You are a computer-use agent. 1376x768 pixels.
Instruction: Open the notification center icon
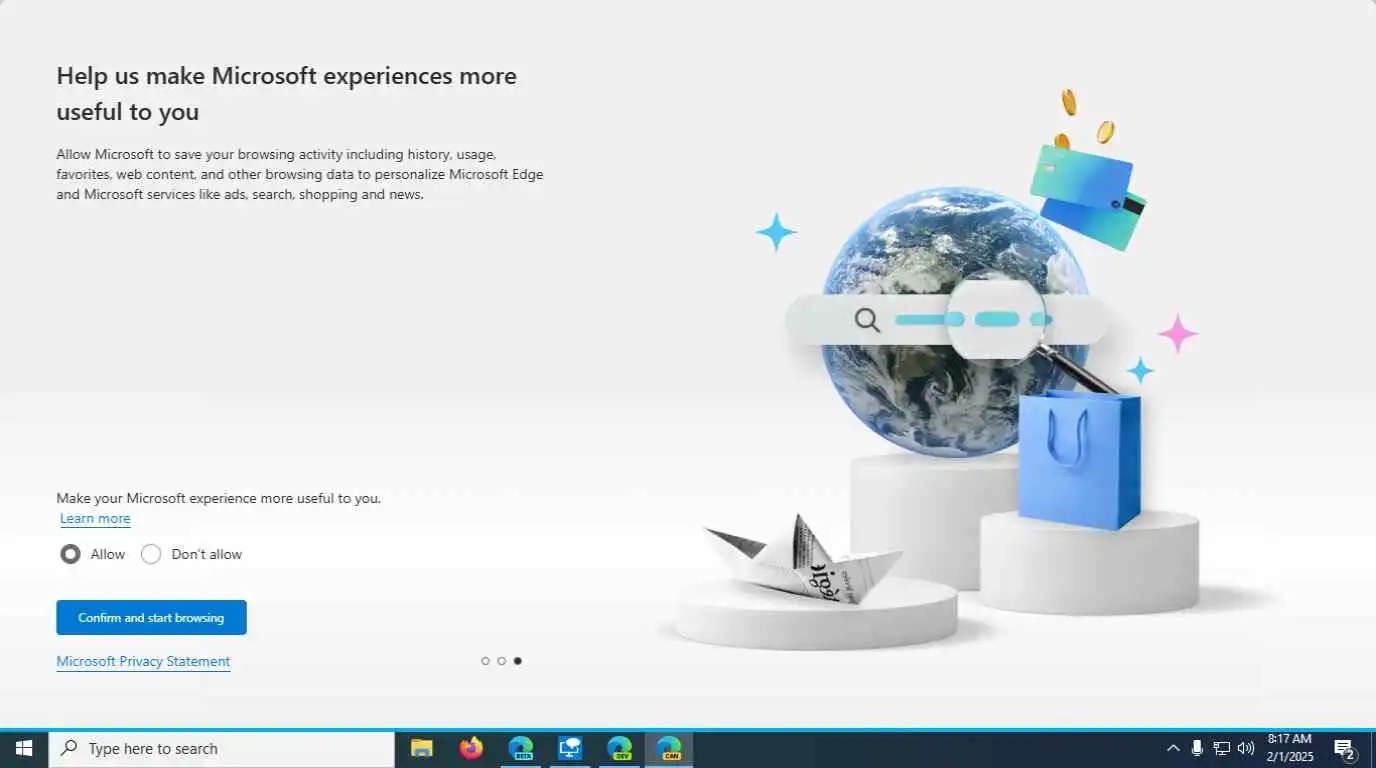pos(1345,749)
